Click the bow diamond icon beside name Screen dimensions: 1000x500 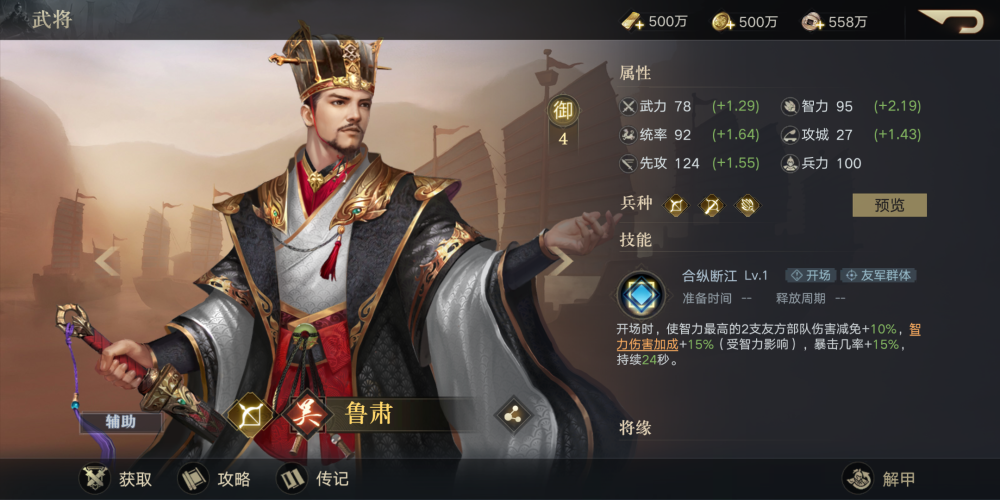[250, 415]
